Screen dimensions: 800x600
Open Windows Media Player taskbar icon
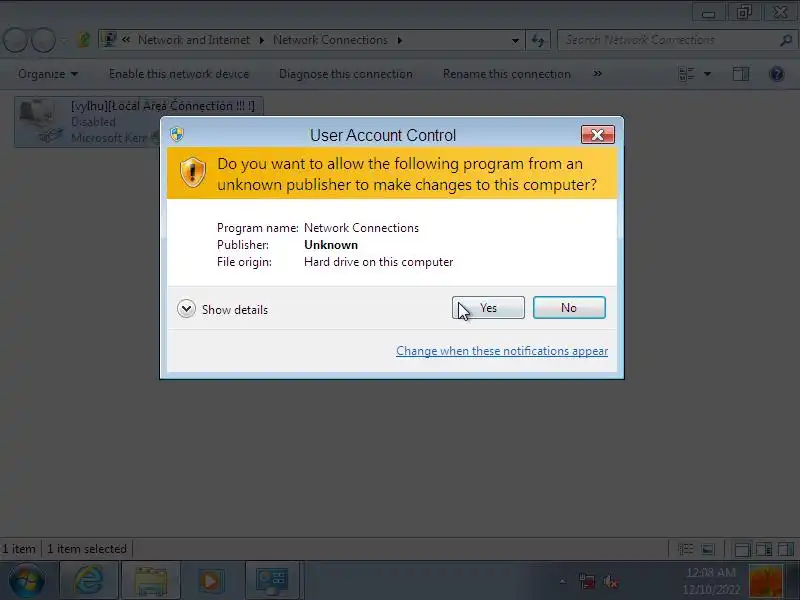pos(211,580)
